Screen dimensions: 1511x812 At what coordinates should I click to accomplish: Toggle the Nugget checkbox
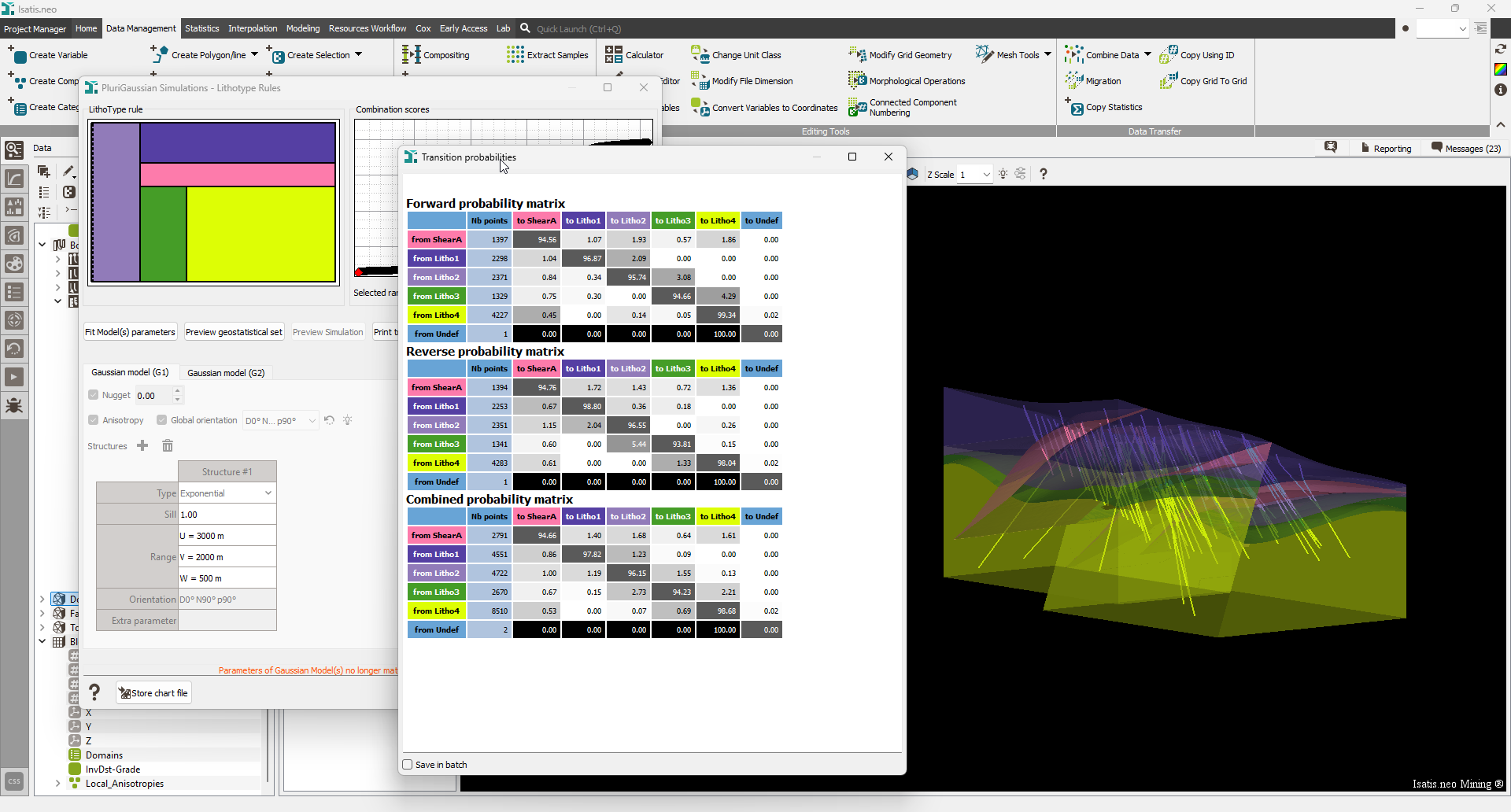click(94, 395)
